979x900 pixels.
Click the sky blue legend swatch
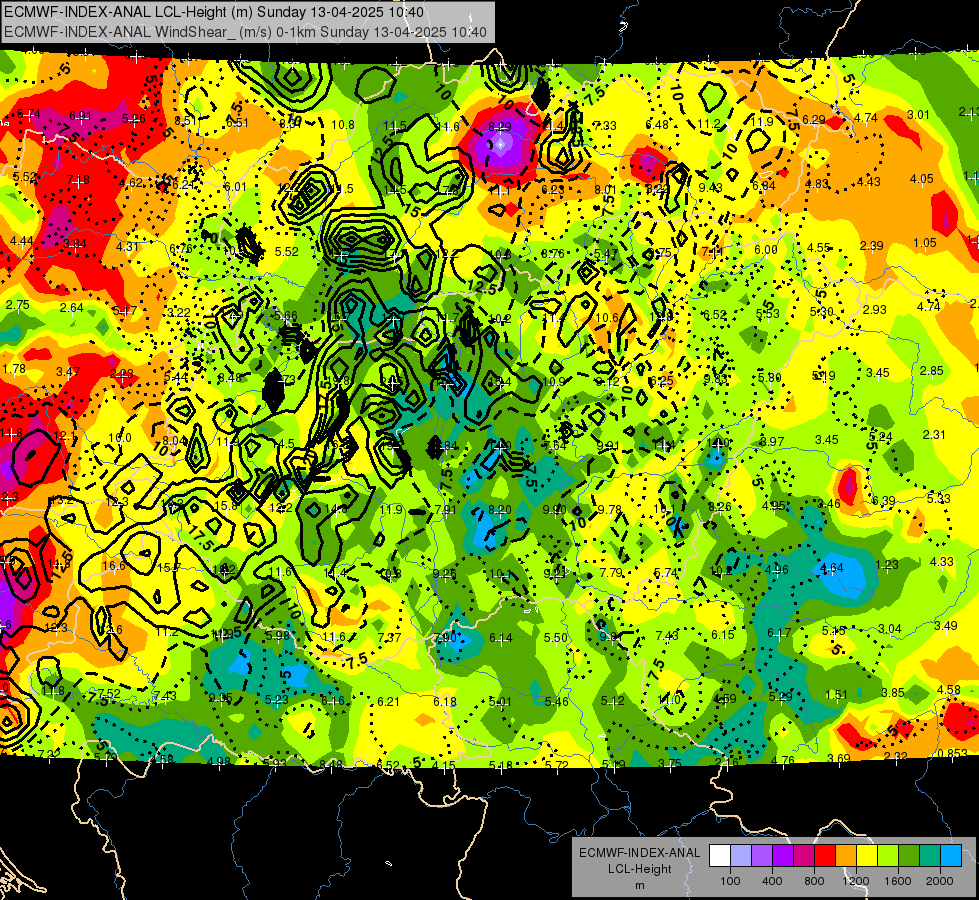[951, 856]
